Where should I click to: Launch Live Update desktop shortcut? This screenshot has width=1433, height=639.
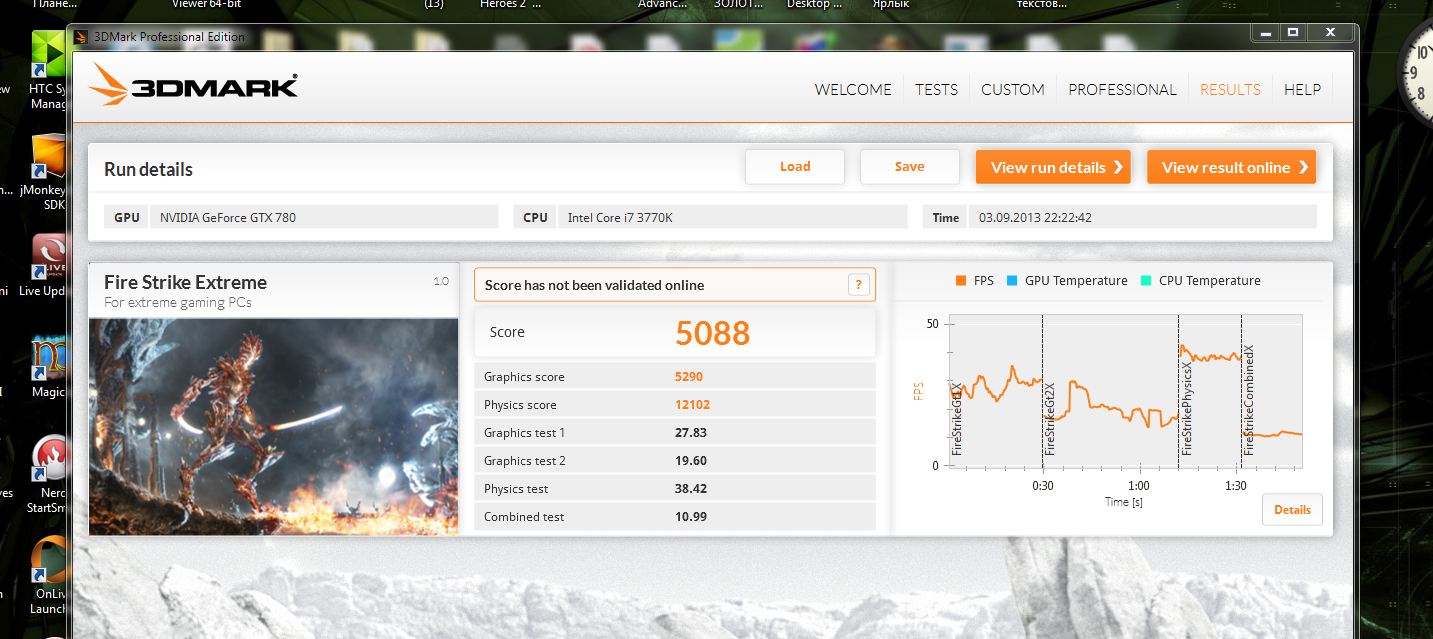coord(48,258)
